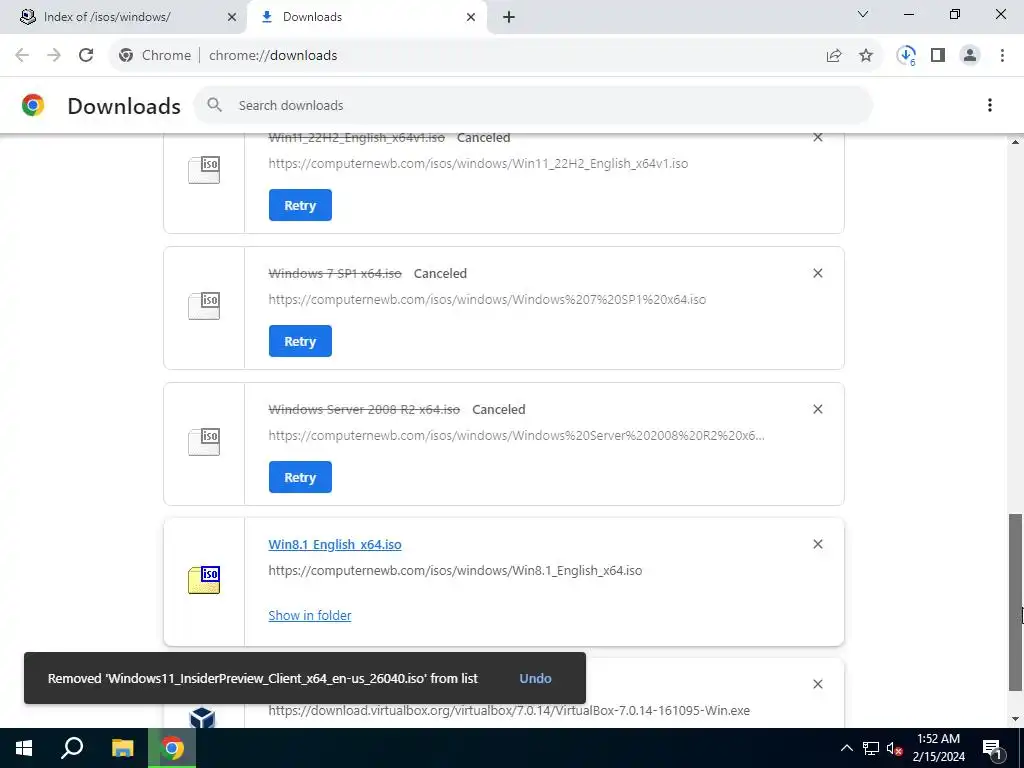Viewport: 1024px width, 768px height.
Task: Remove Win8.1_English_x64.iso entry from list
Action: pos(818,544)
